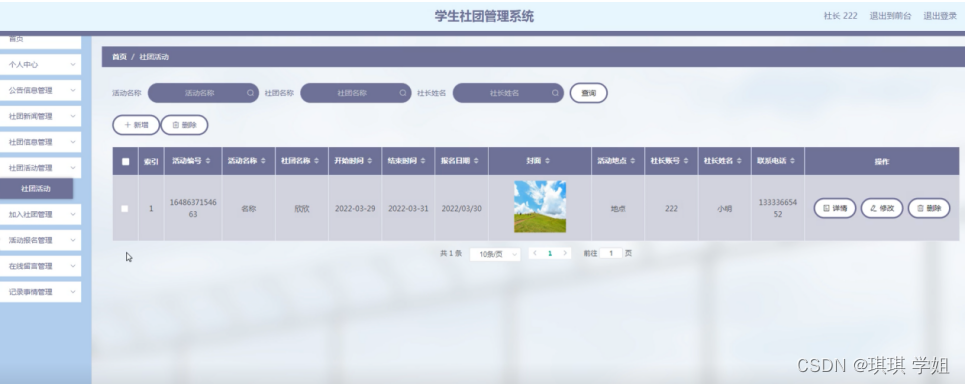Go to next page arrow
This screenshot has width=965, height=384.
pyautogui.click(x=565, y=253)
